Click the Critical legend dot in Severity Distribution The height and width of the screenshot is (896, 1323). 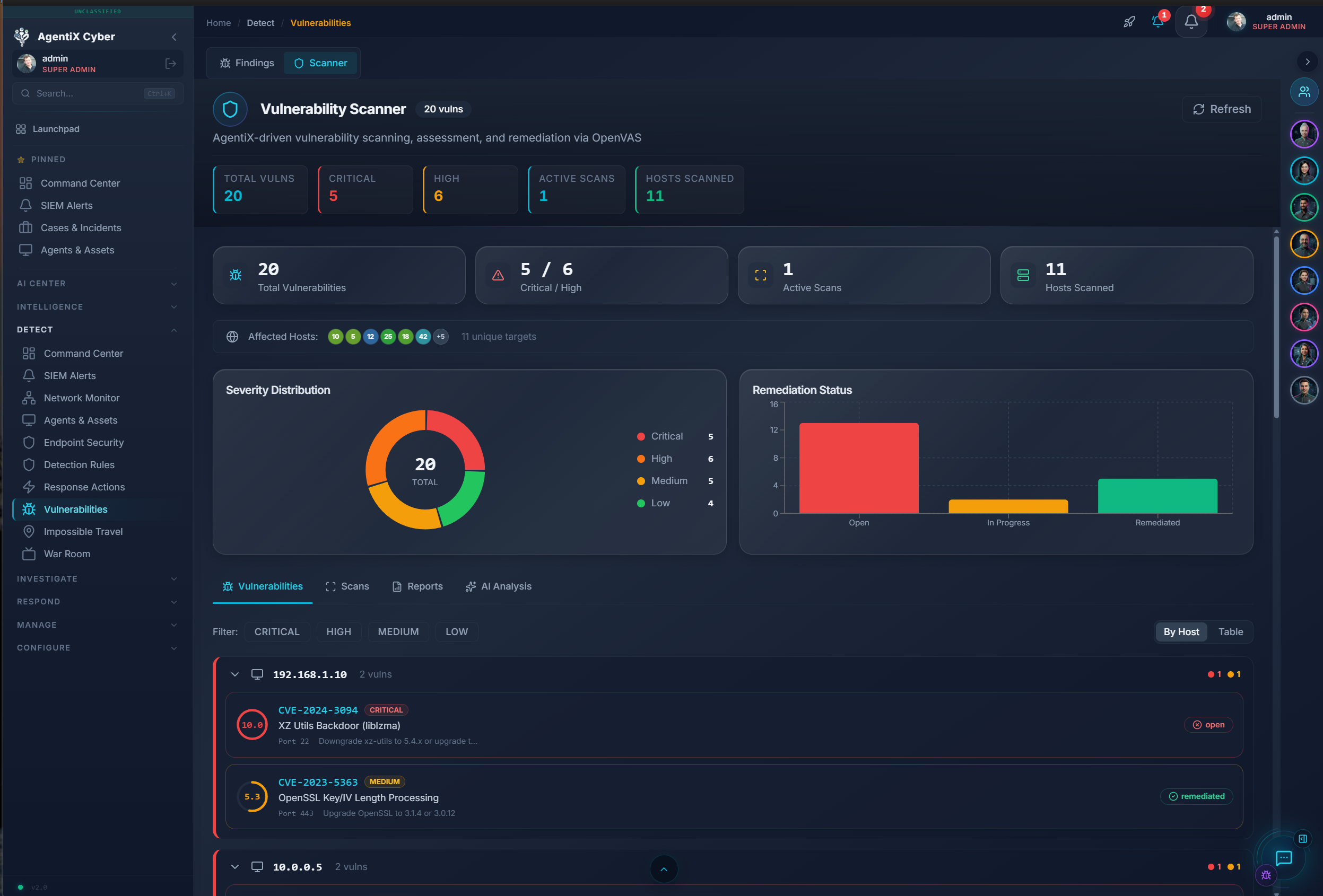point(640,436)
